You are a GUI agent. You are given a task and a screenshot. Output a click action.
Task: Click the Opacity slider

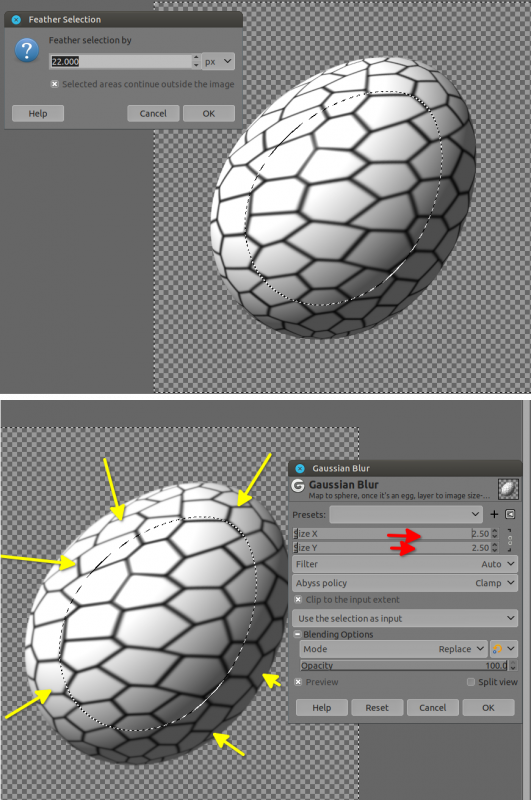pyautogui.click(x=404, y=665)
